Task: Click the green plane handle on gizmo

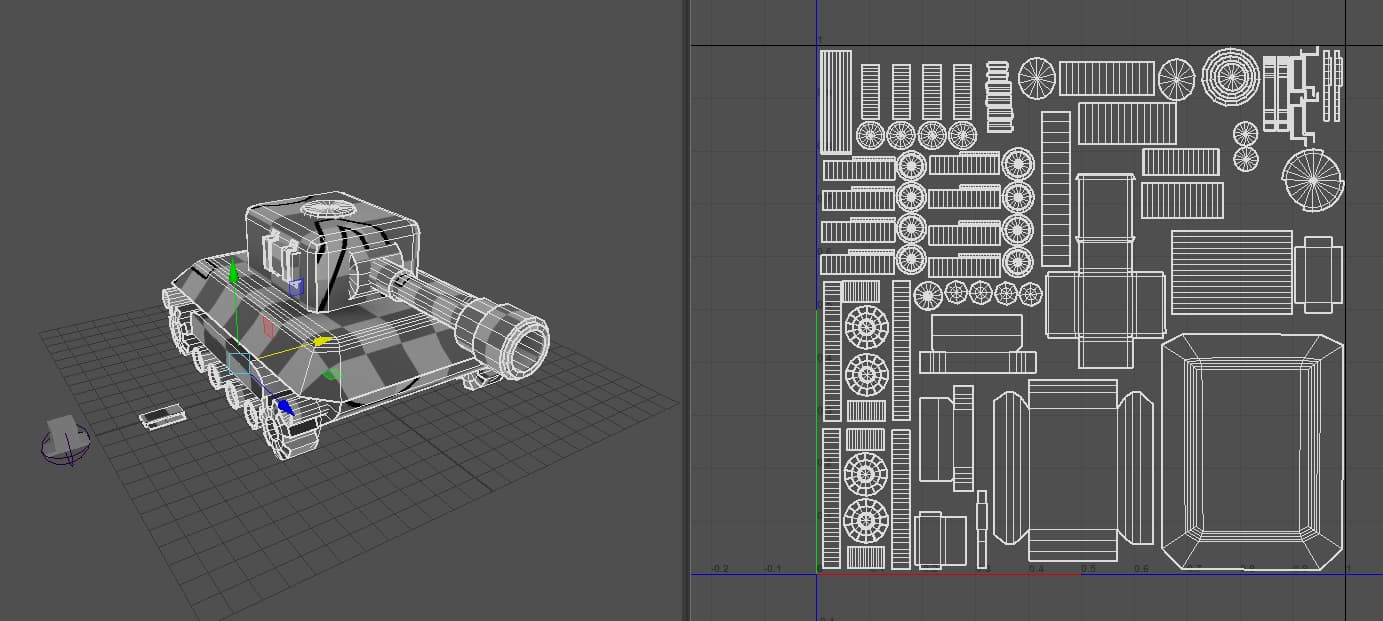Action: (333, 376)
